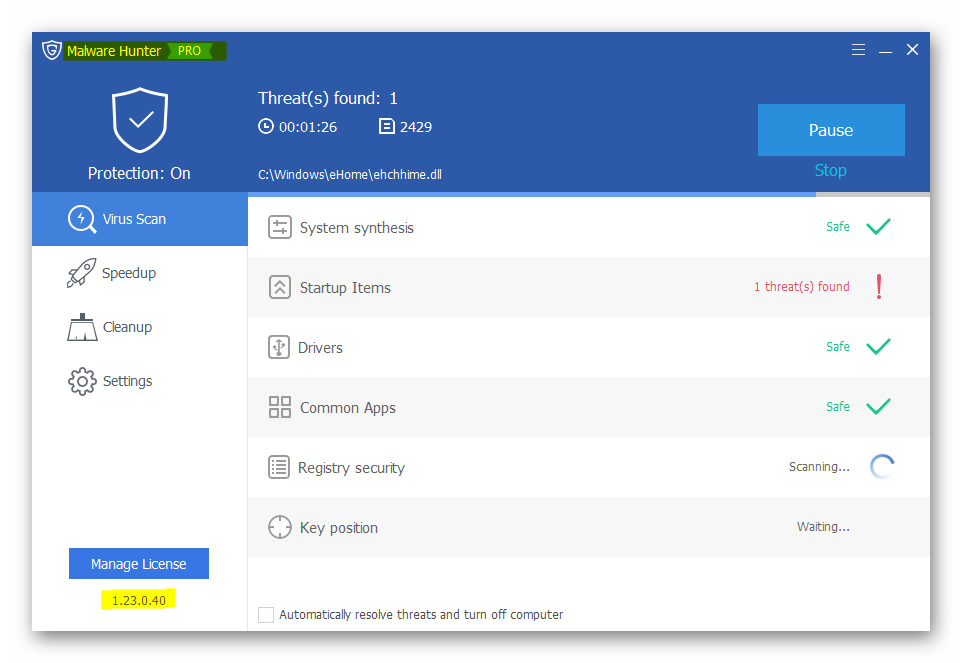The image size is (962, 663).
Task: Click the '1 threat(s) found' text
Action: tap(802, 286)
